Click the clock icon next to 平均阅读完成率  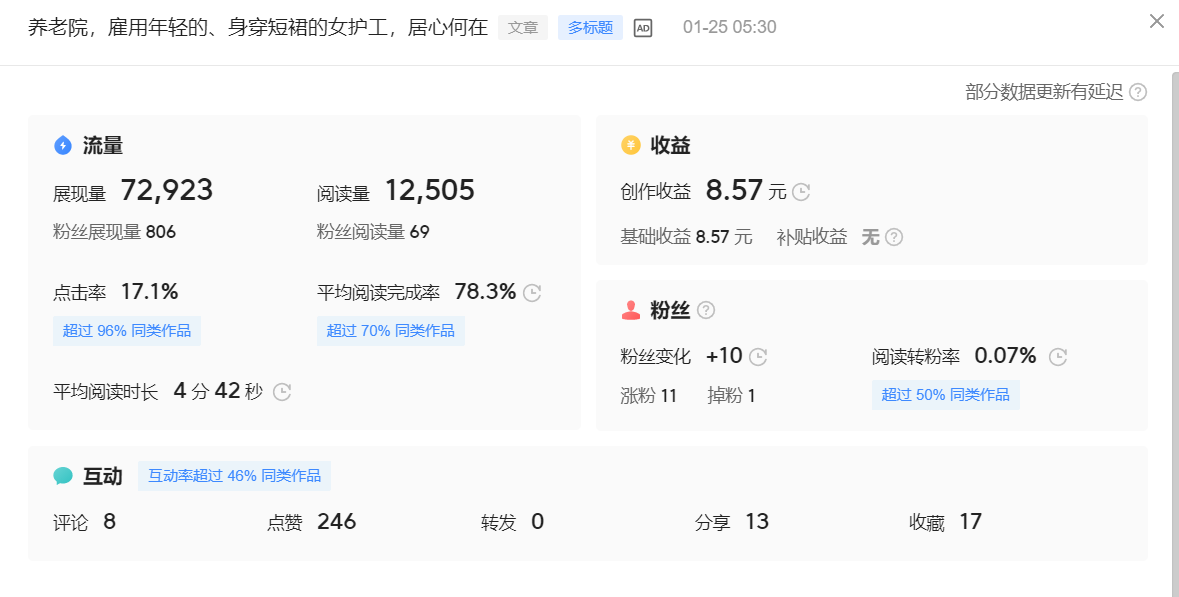[x=531, y=292]
